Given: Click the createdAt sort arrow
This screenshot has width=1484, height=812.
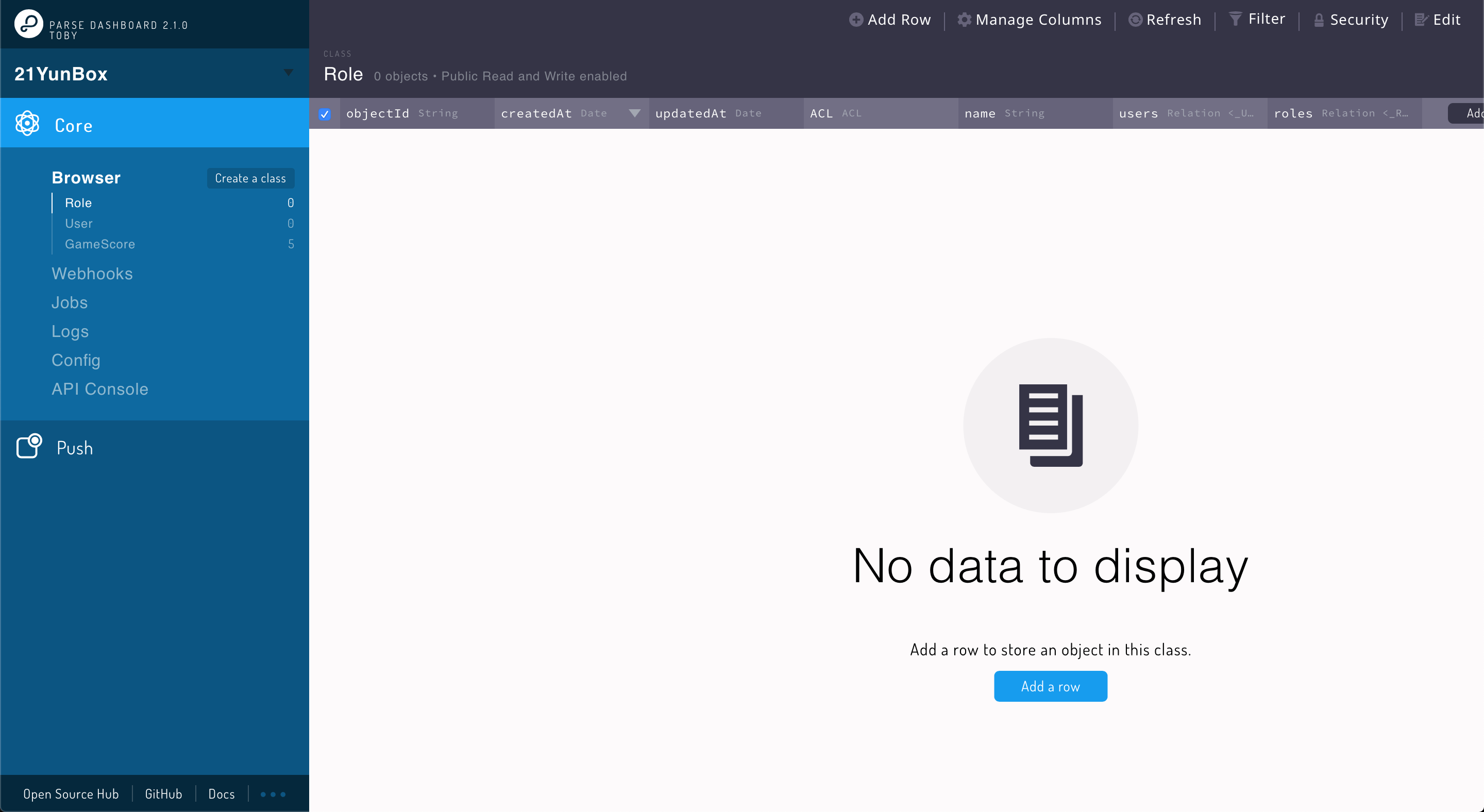Looking at the screenshot, I should pyautogui.click(x=634, y=113).
